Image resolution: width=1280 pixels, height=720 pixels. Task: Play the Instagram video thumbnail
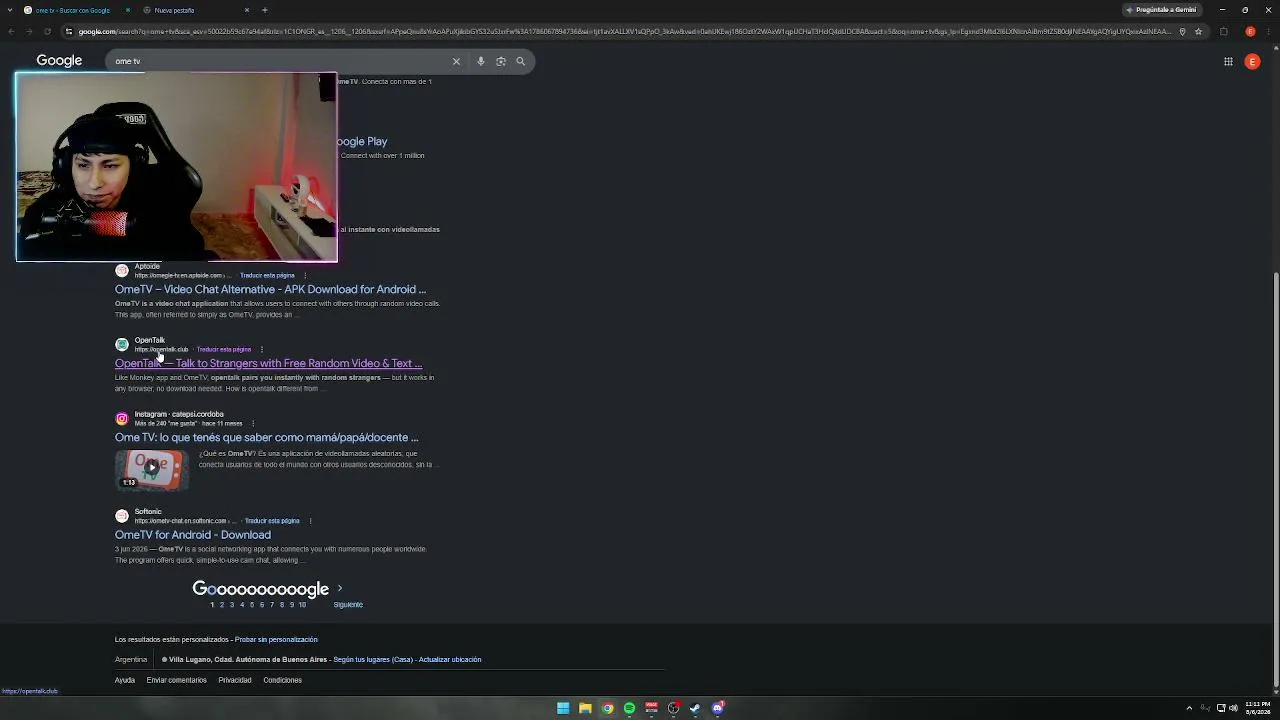(151, 469)
